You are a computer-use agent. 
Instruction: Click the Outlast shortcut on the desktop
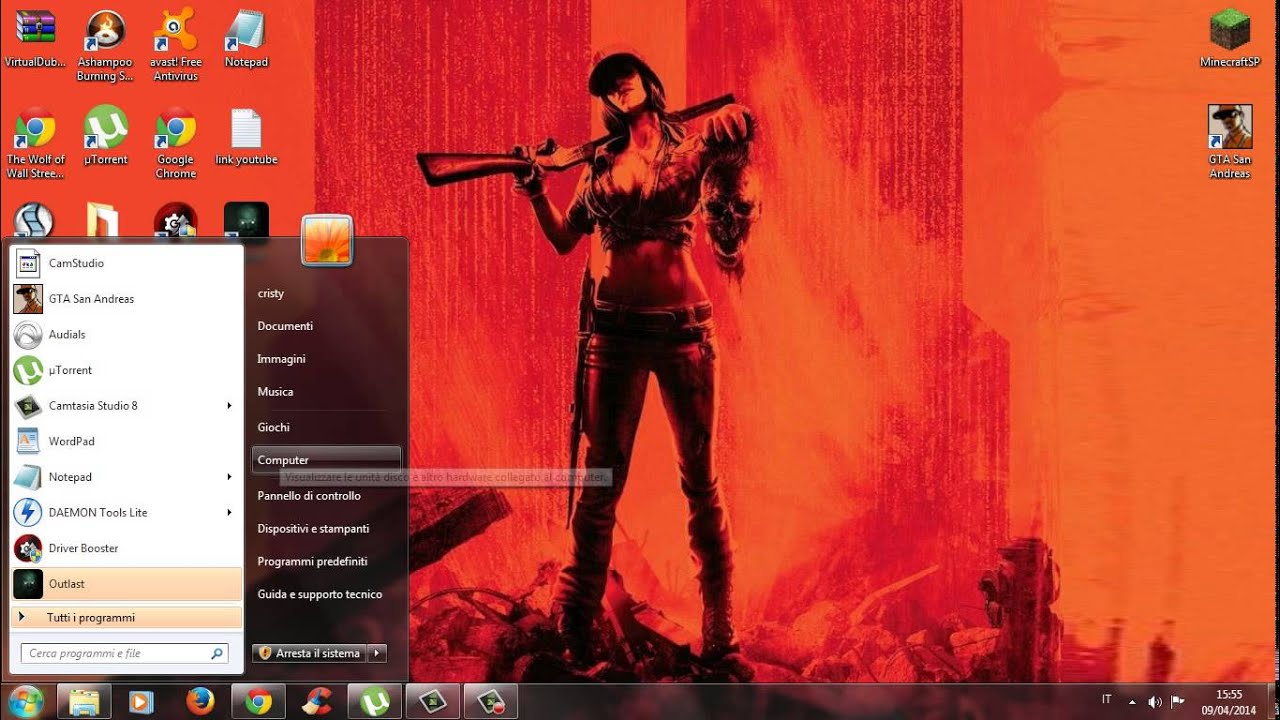pos(246,220)
